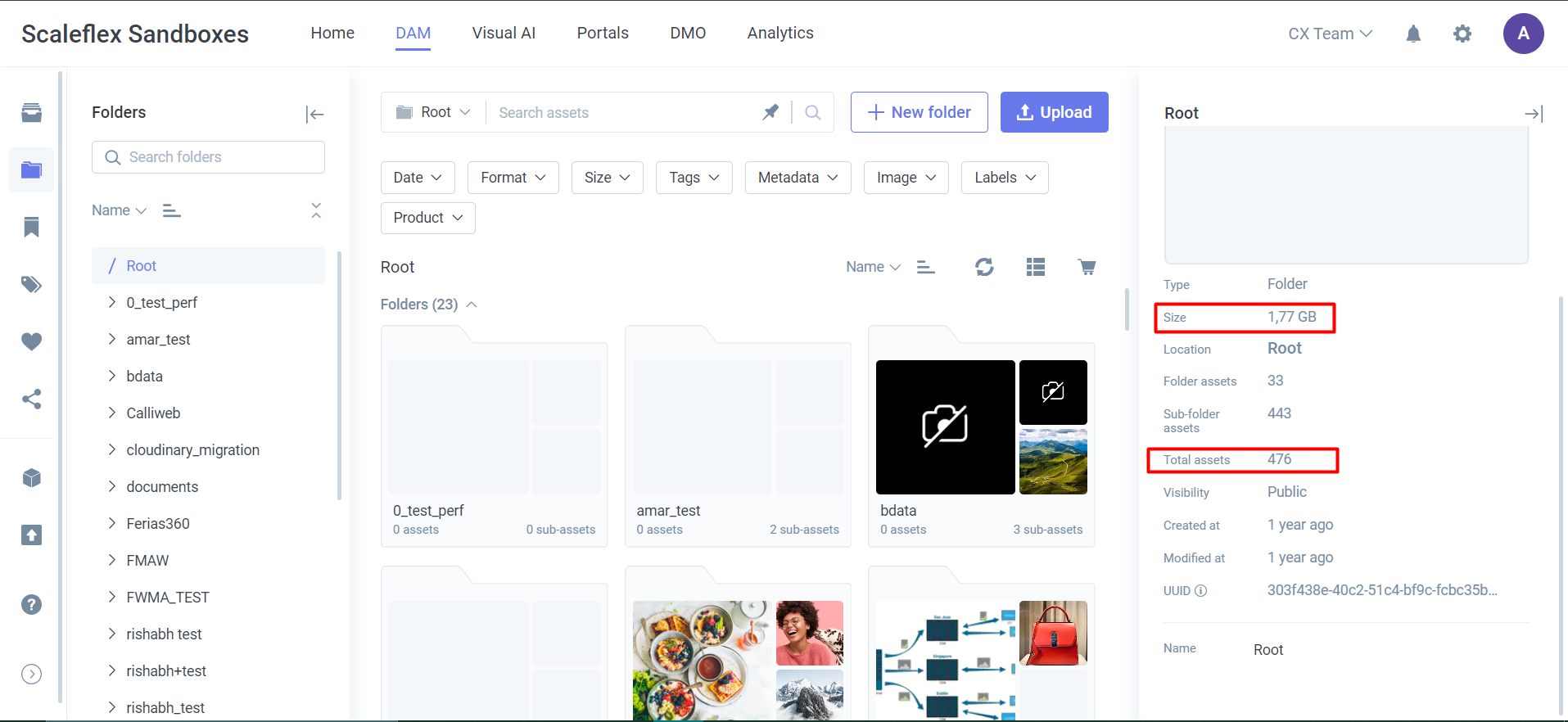Click the main content vertical scrollbar
The height and width of the screenshot is (722, 1568).
click(1127, 309)
